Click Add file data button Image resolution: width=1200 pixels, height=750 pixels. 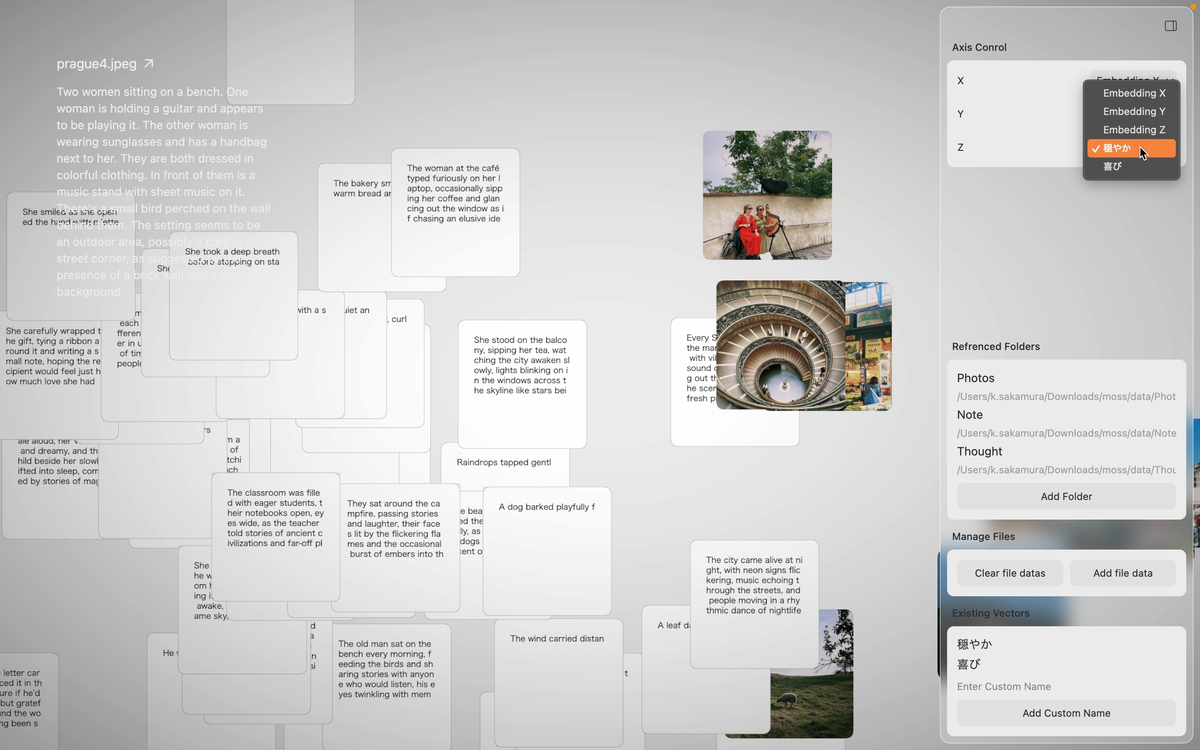point(1123,573)
